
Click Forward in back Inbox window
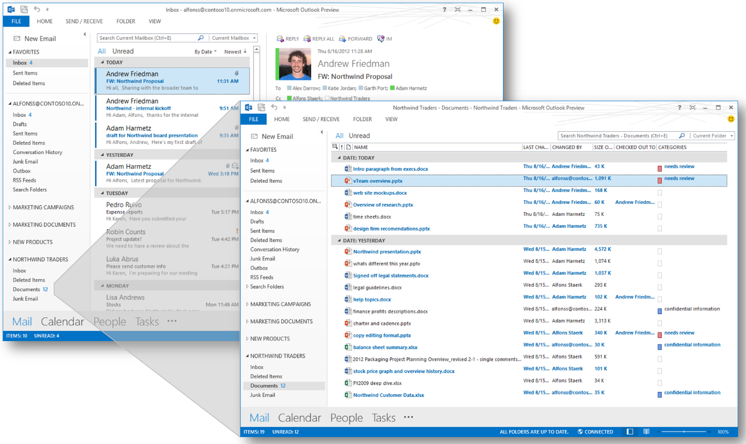point(355,39)
